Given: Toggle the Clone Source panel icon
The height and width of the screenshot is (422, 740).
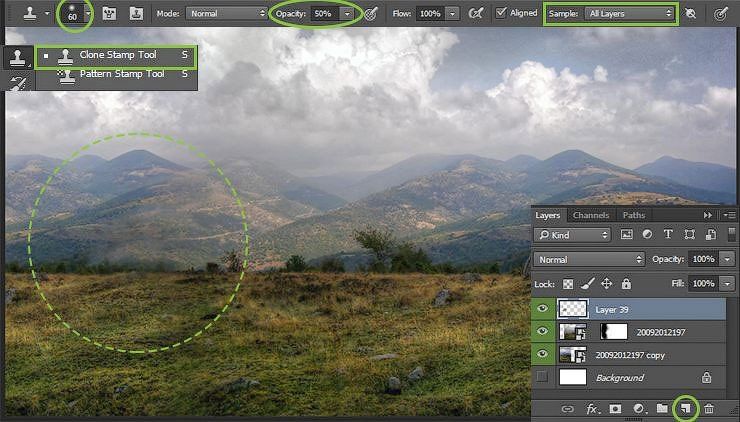Looking at the screenshot, I should pos(136,14).
